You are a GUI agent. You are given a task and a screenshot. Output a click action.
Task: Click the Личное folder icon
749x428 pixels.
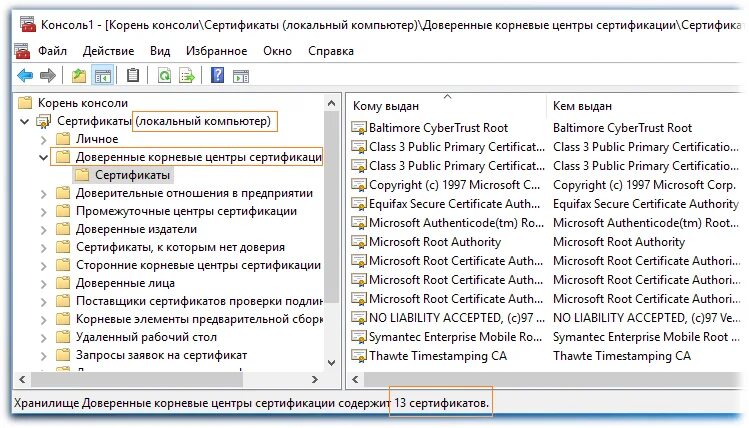click(63, 139)
